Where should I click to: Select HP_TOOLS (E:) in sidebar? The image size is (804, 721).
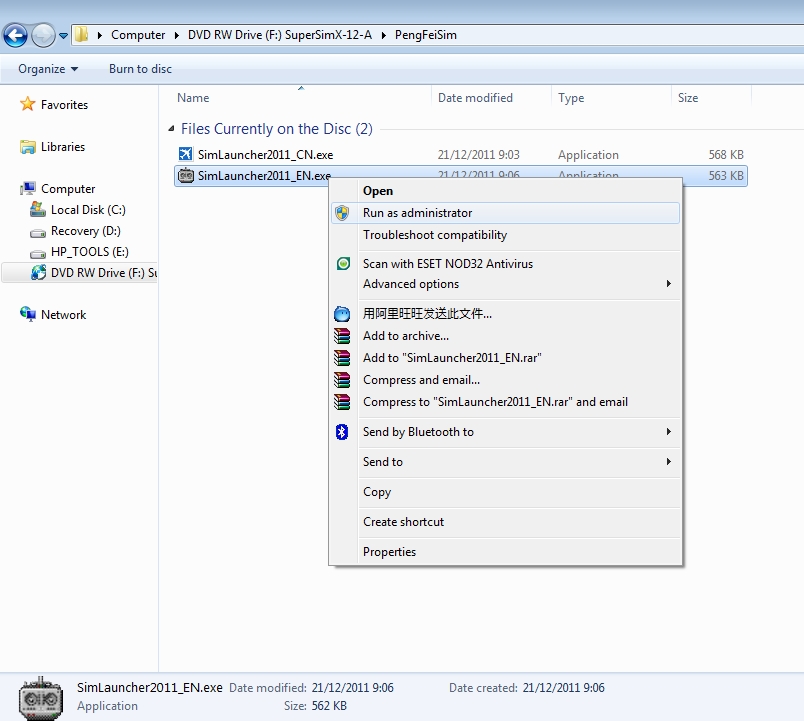[90, 252]
